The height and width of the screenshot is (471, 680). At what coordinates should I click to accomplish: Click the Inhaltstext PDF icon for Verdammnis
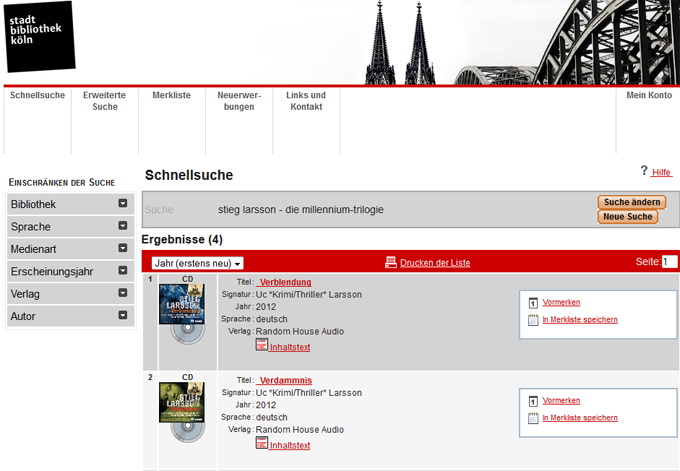click(x=262, y=443)
